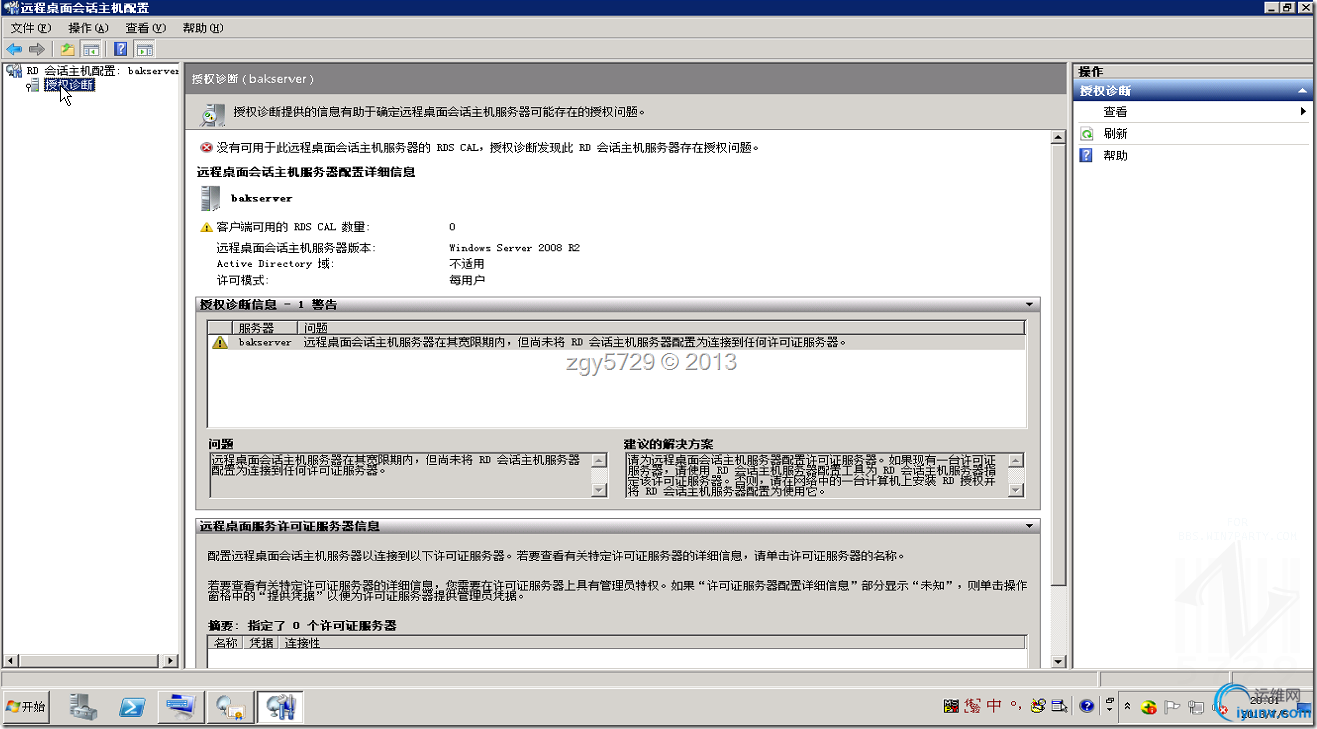Click the blue question mark Help toolbar icon
The width and height of the screenshot is (1317, 729).
click(121, 49)
